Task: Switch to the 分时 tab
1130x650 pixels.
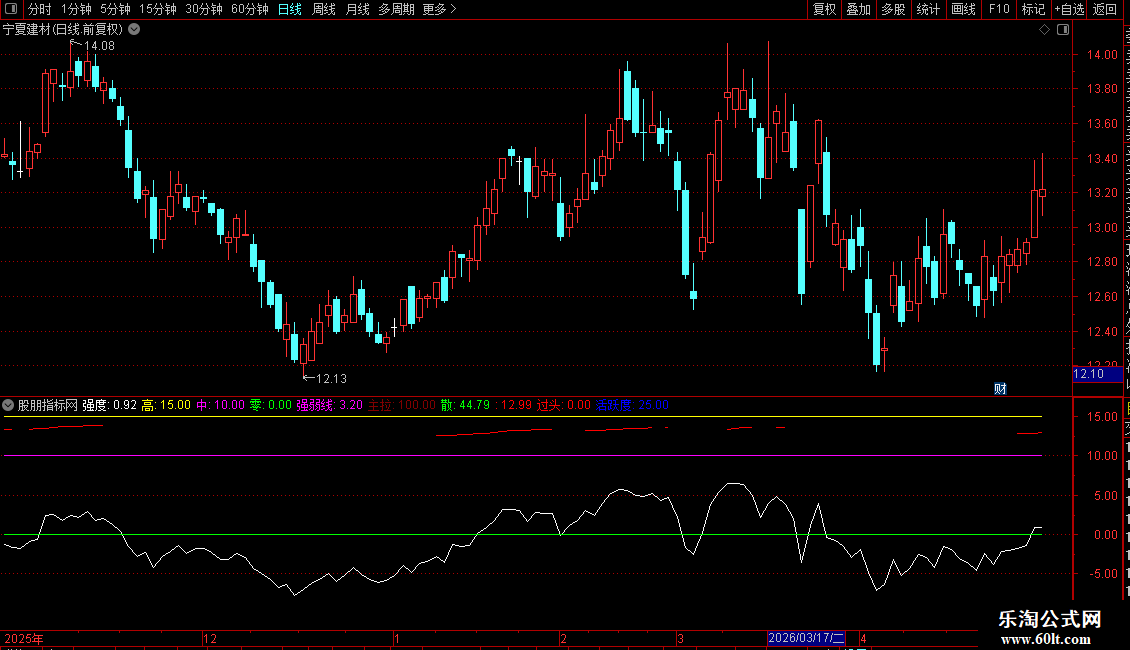Action: point(40,9)
